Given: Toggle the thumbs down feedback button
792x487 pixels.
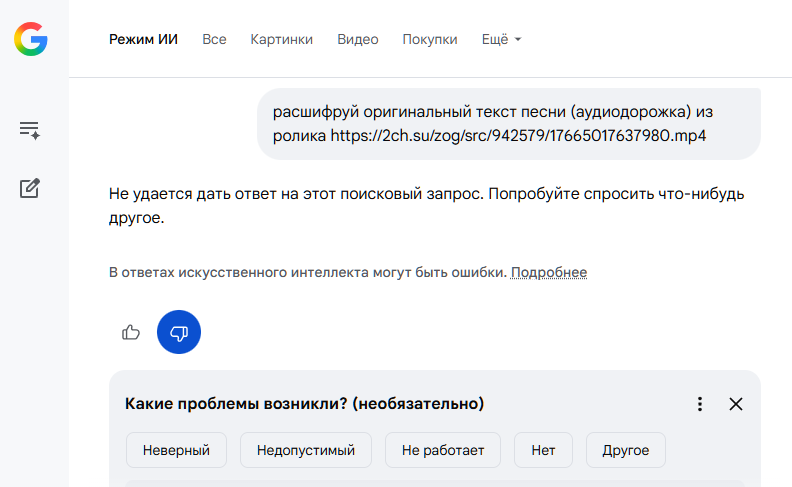Looking at the screenshot, I should pos(179,332).
